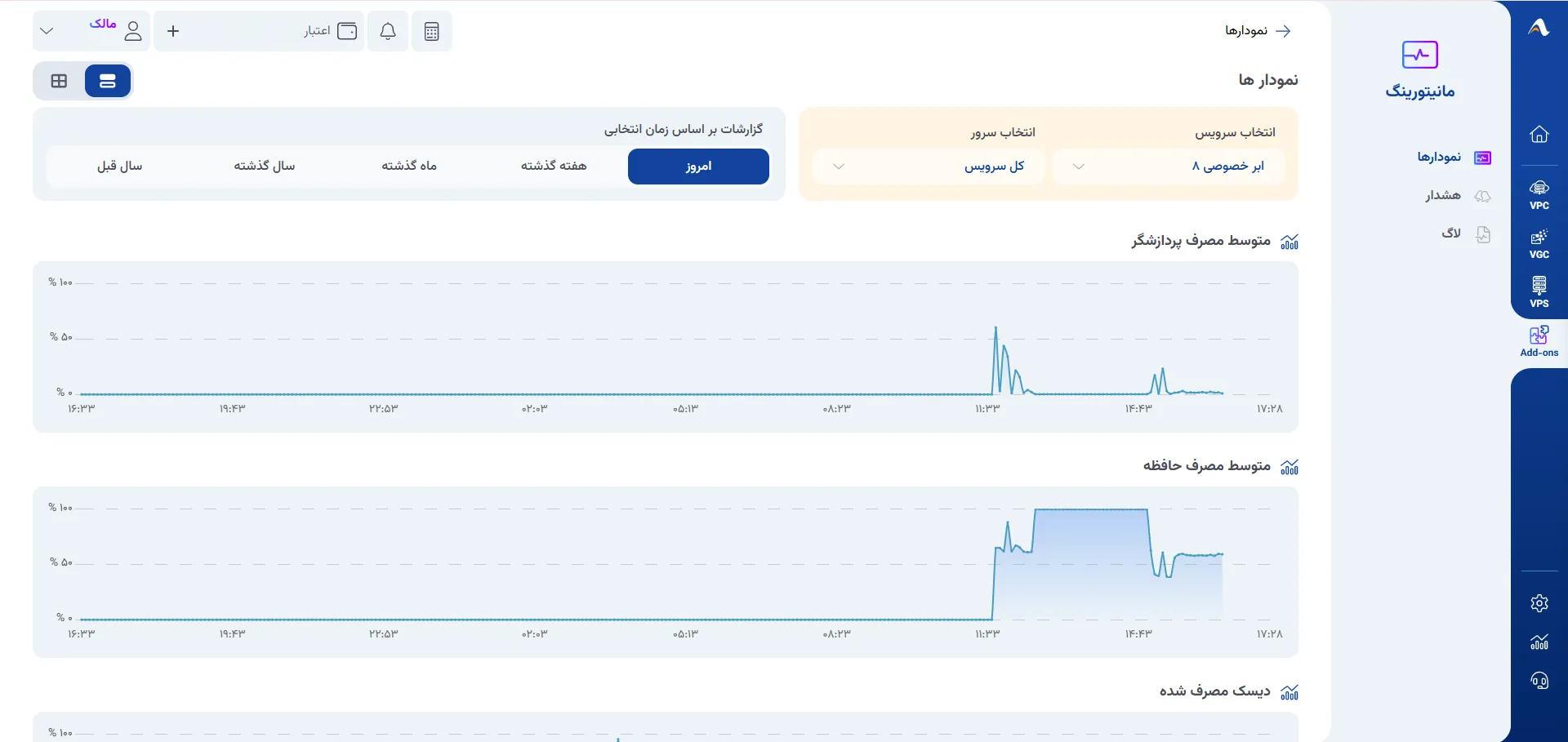Click chart icon beside متوسط مصرف پردازشگر

coord(1290,242)
